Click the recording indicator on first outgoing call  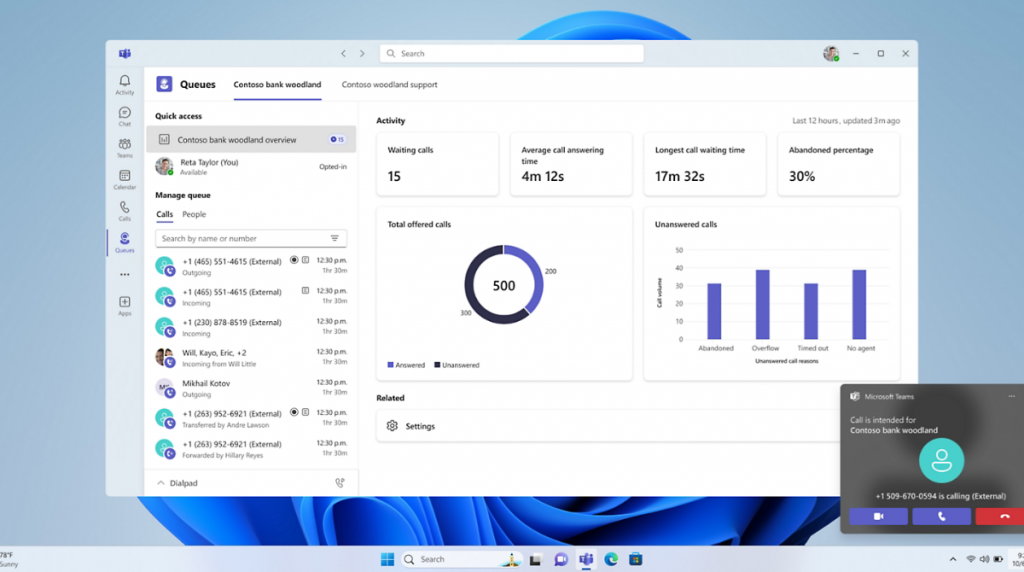[x=294, y=260]
